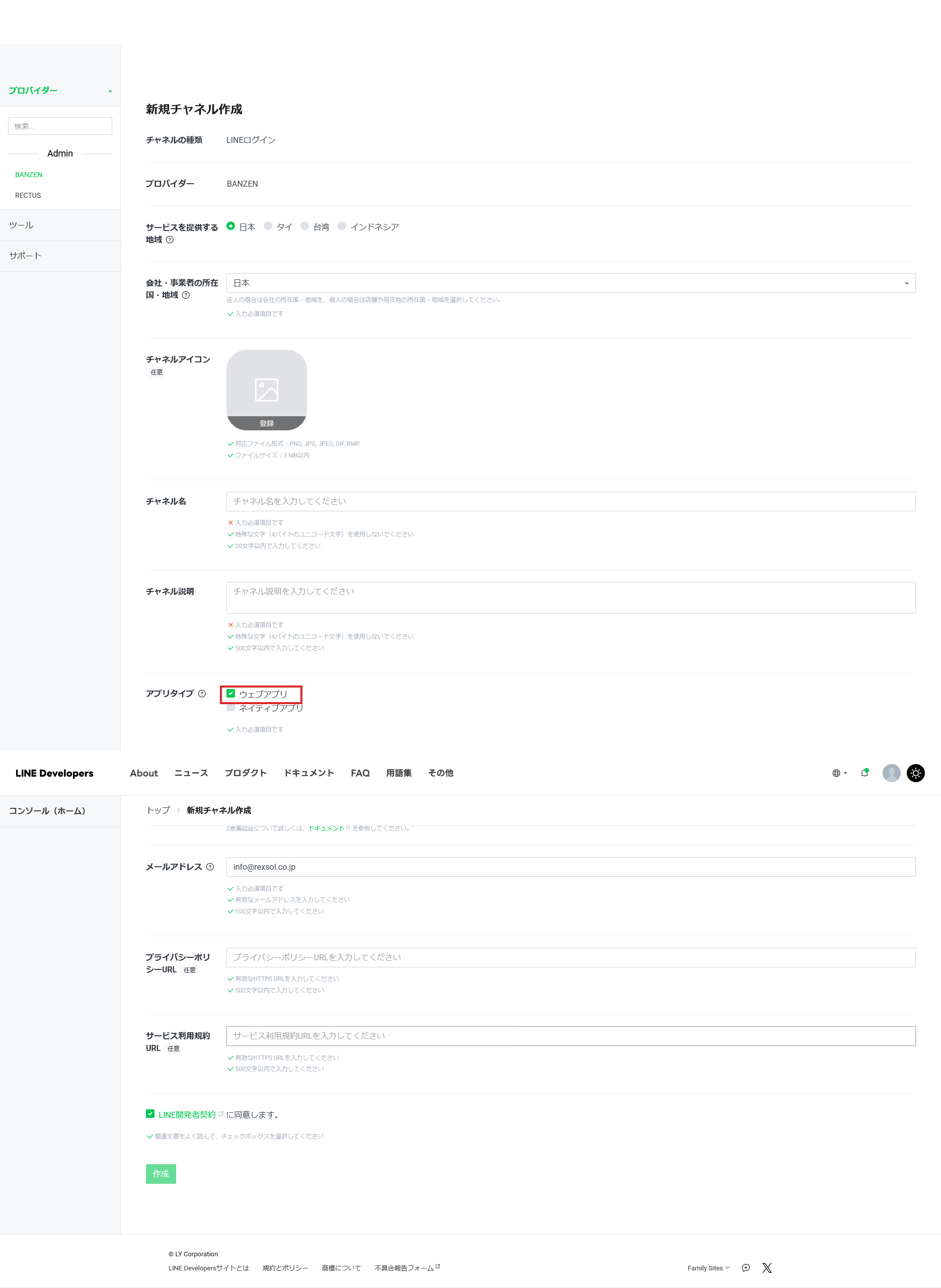
Task: Show help for メールアドレス
Action: pos(210,866)
